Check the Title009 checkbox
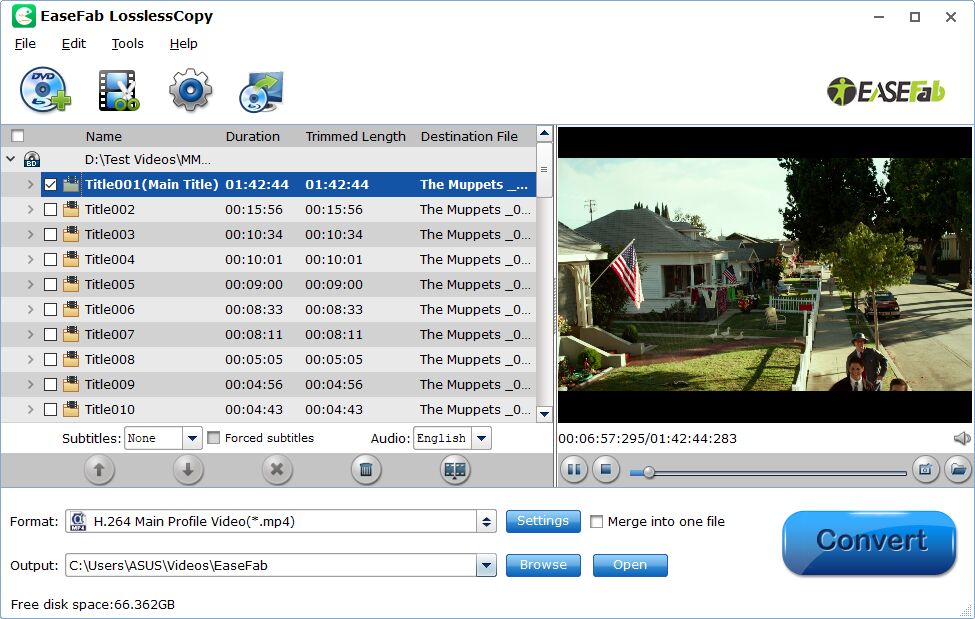Screen dimensions: 975x619 pyautogui.click(x=50, y=384)
